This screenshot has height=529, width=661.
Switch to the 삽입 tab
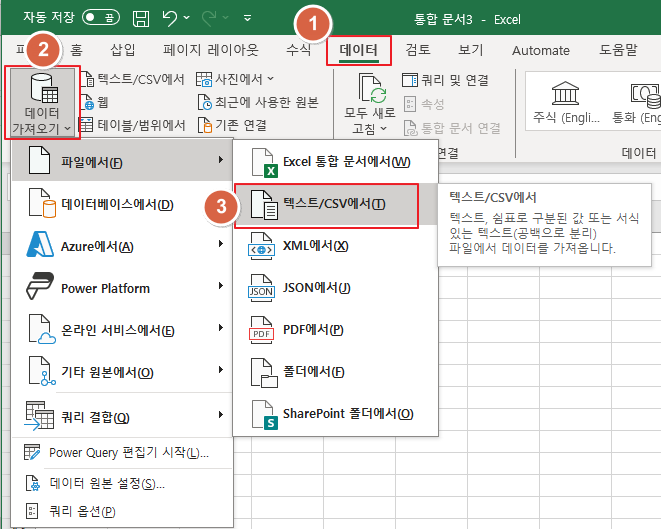pos(123,50)
